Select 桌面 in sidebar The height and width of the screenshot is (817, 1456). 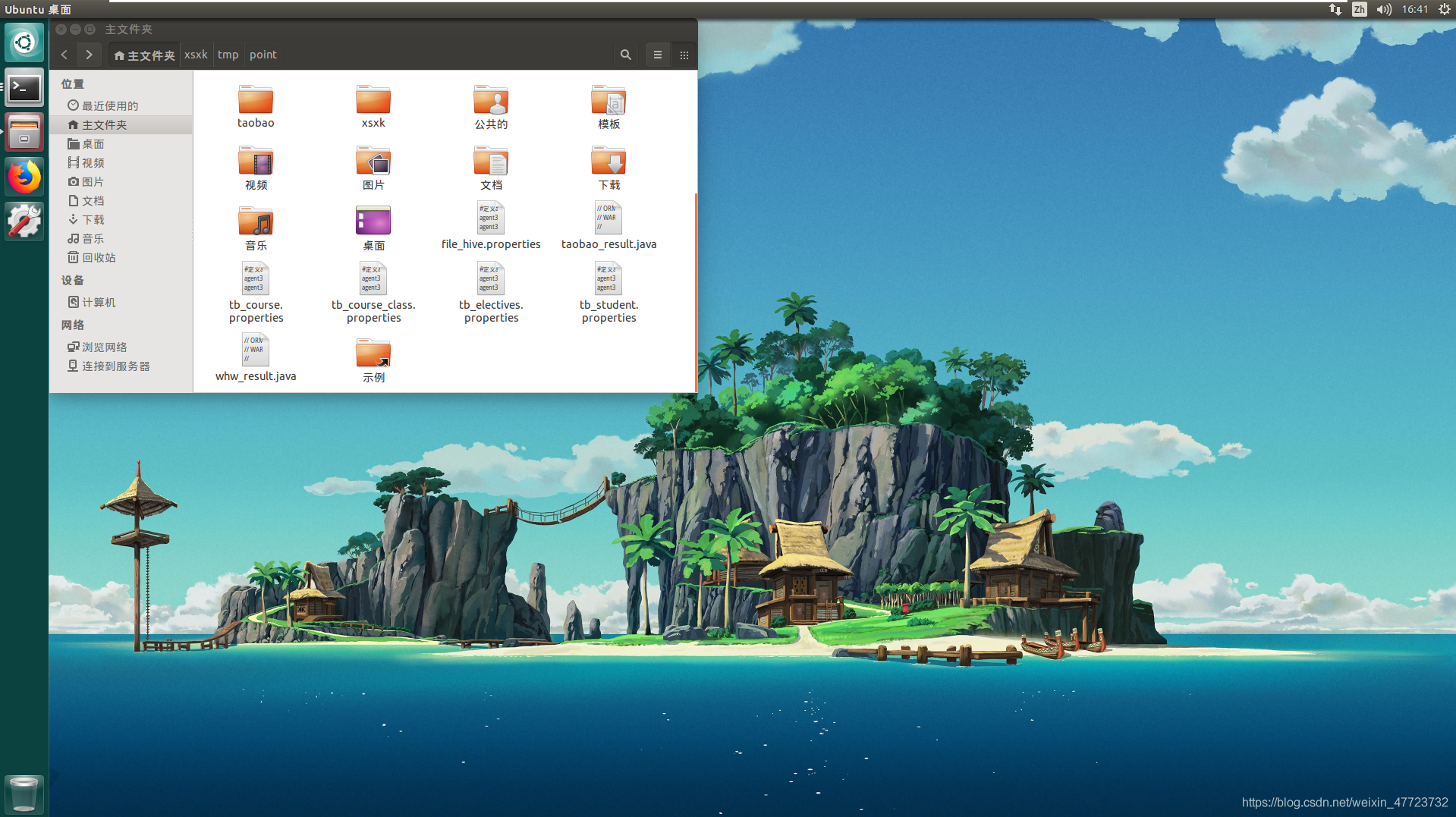[121, 143]
